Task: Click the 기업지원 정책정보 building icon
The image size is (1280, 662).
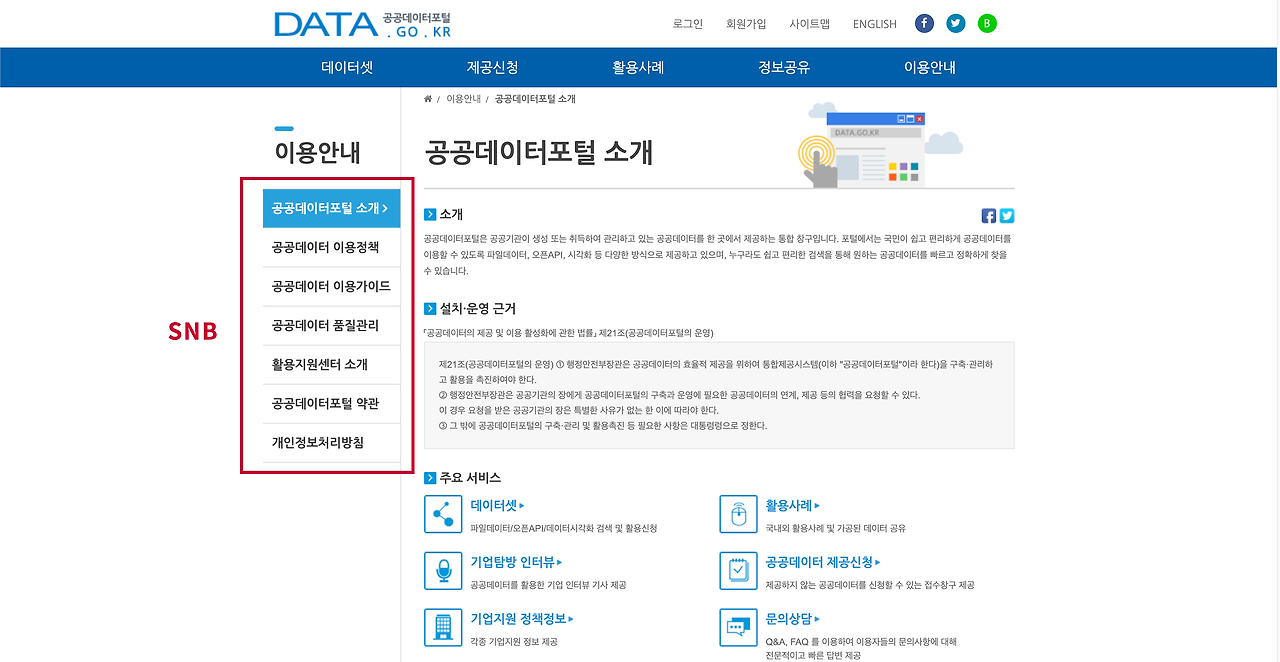Action: (442, 628)
